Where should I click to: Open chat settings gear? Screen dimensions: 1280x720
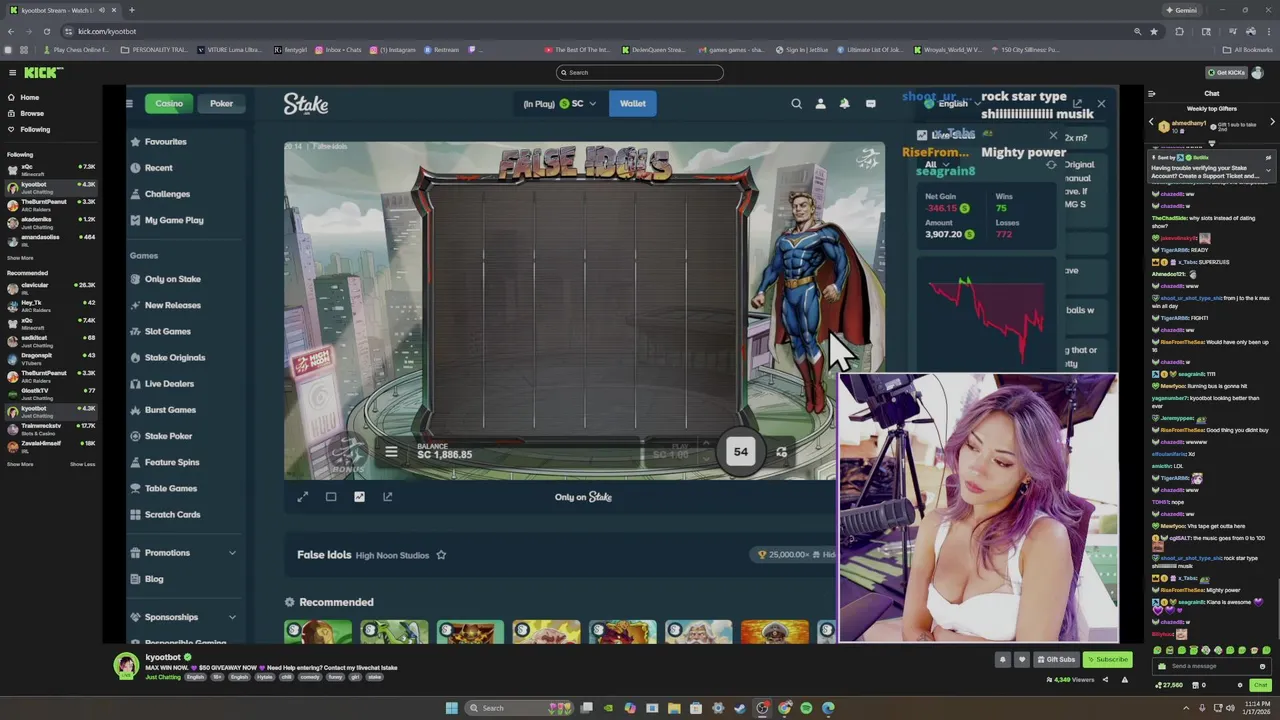(x=1240, y=685)
